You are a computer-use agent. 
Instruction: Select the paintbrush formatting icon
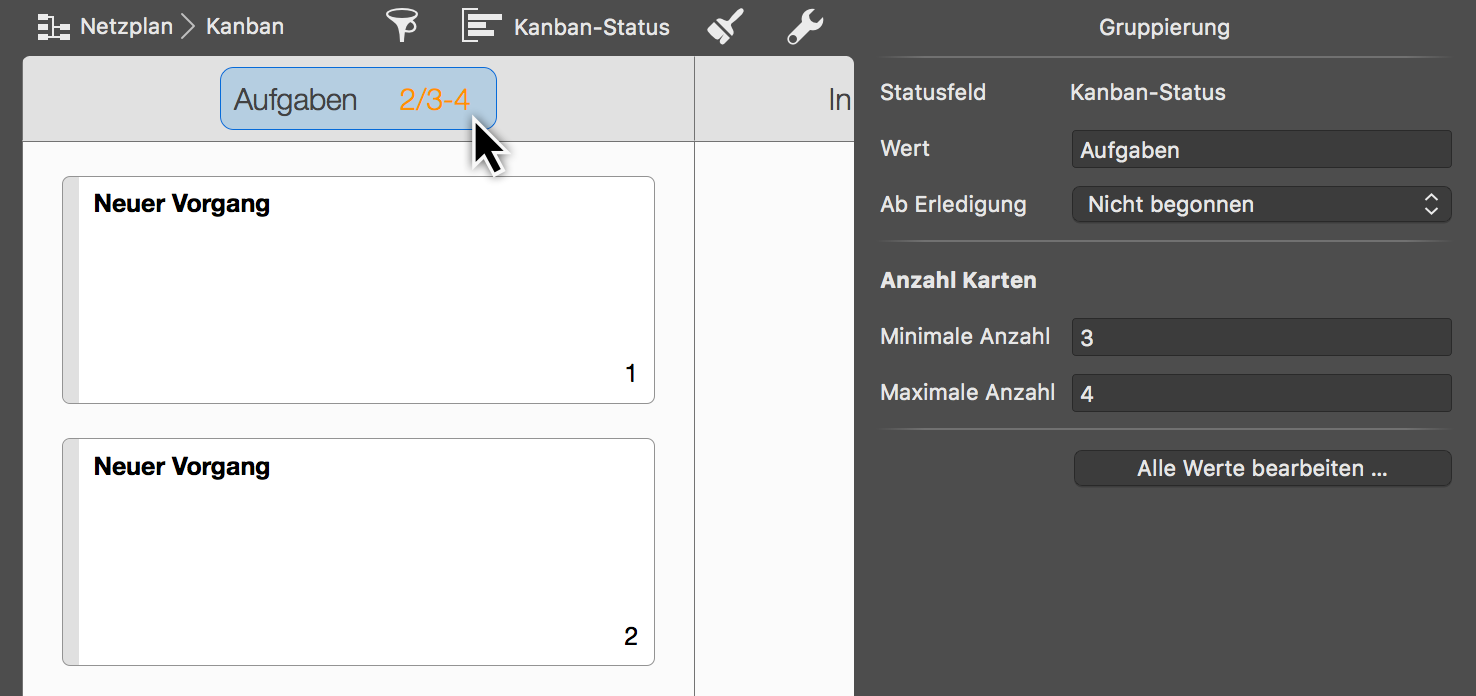point(723,25)
